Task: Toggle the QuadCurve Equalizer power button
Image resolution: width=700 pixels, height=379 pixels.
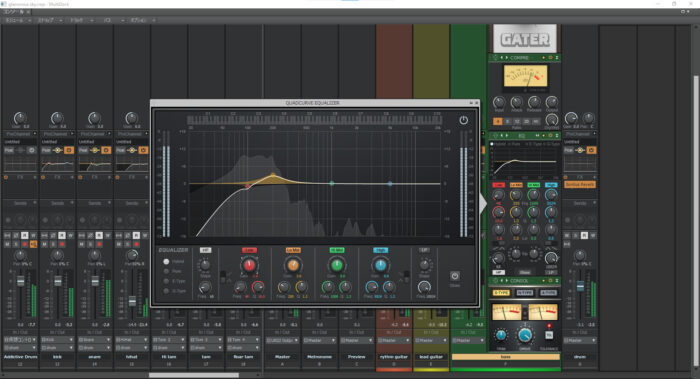Action: pos(463,120)
